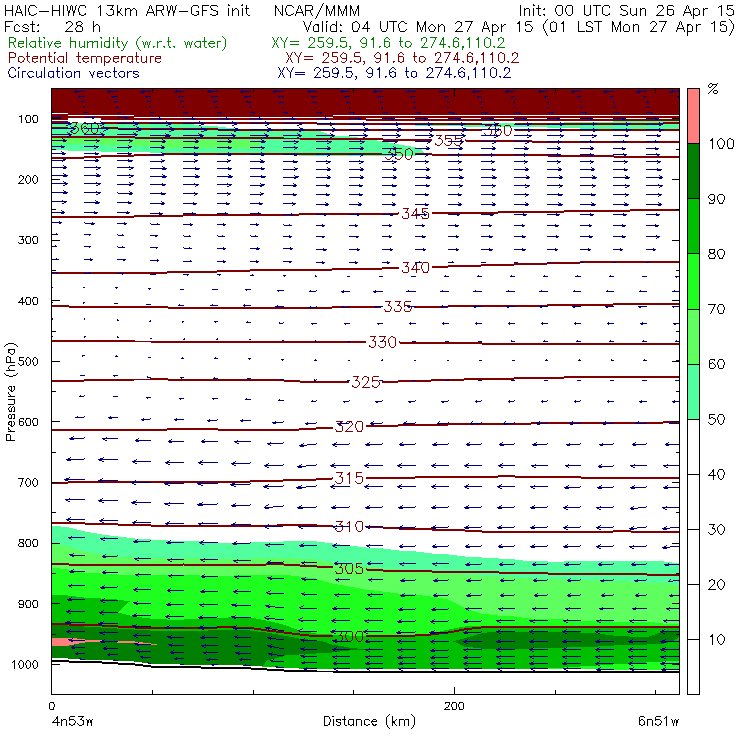Click colorbar tick label '20'

716,585
